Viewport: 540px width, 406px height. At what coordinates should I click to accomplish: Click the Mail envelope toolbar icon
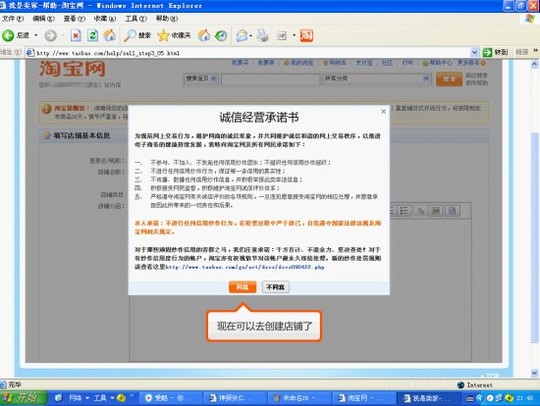click(242, 35)
